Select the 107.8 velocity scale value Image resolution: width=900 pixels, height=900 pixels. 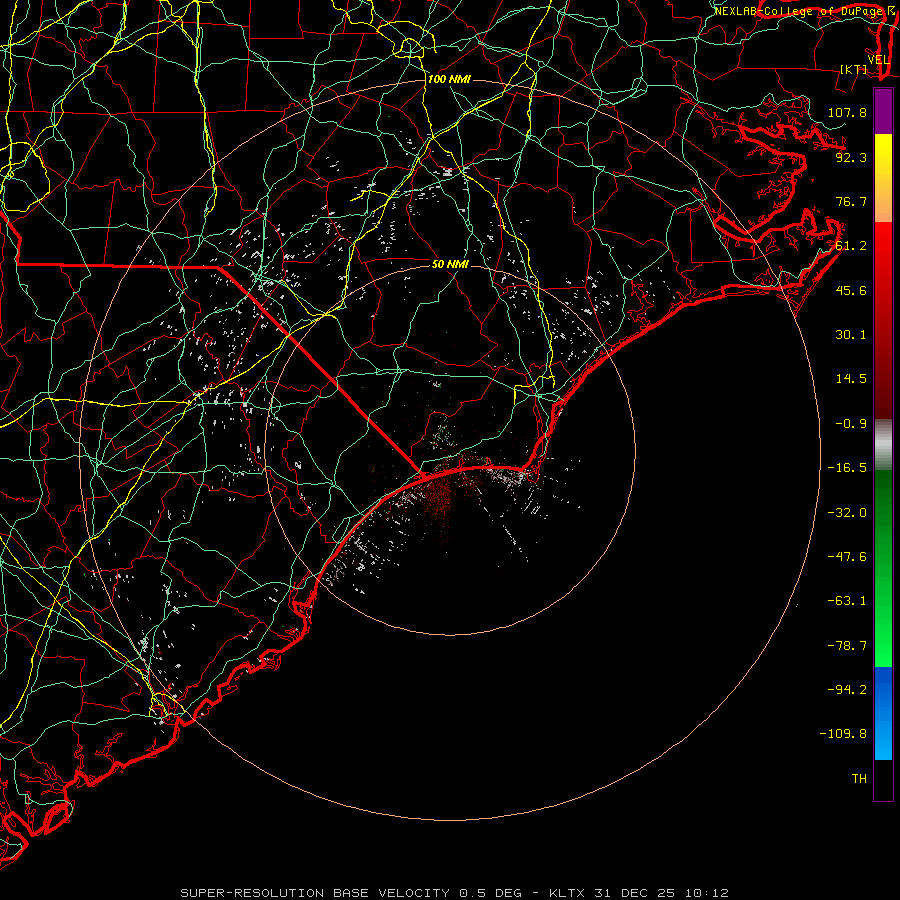point(847,112)
